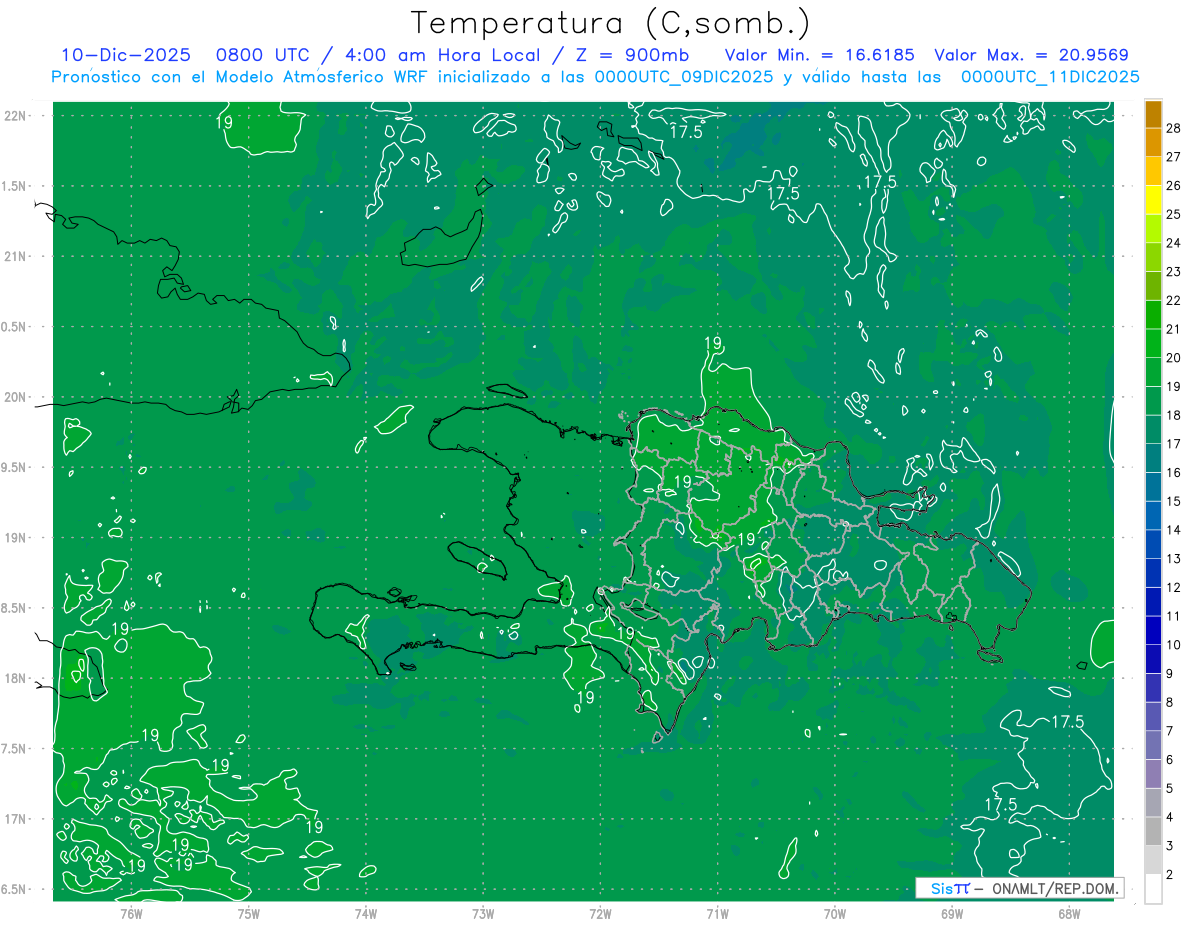This screenshot has height=927, width=1200.
Task: Select the "Z = 900mb" pressure level text
Action: coord(633,55)
